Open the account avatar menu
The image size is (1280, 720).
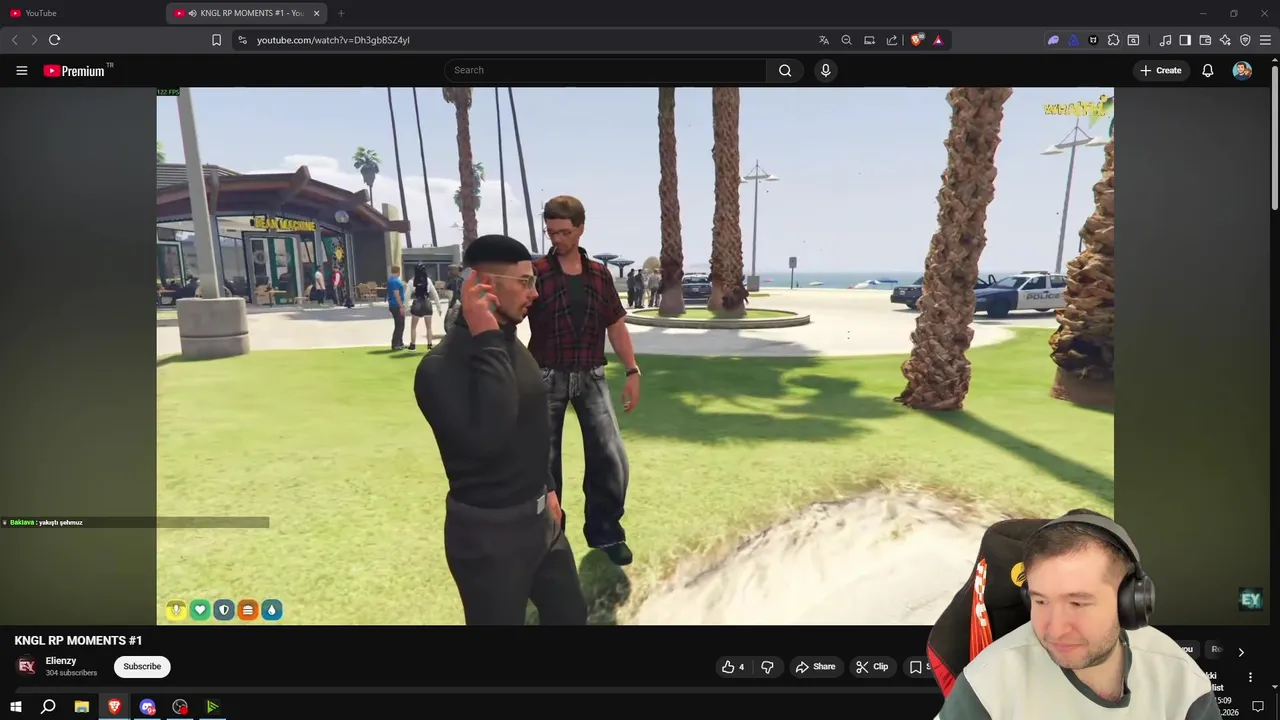coord(1242,70)
